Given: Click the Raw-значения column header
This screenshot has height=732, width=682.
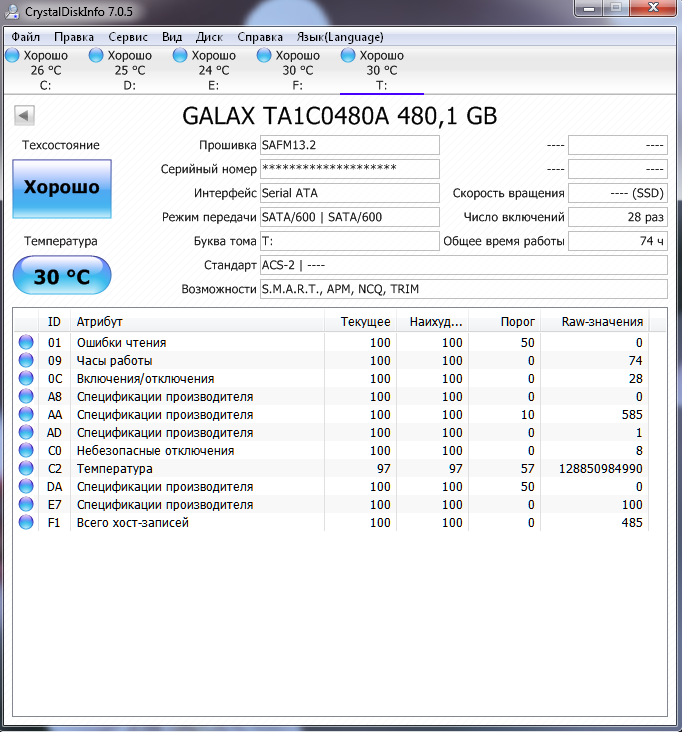Looking at the screenshot, I should pyautogui.click(x=595, y=322).
